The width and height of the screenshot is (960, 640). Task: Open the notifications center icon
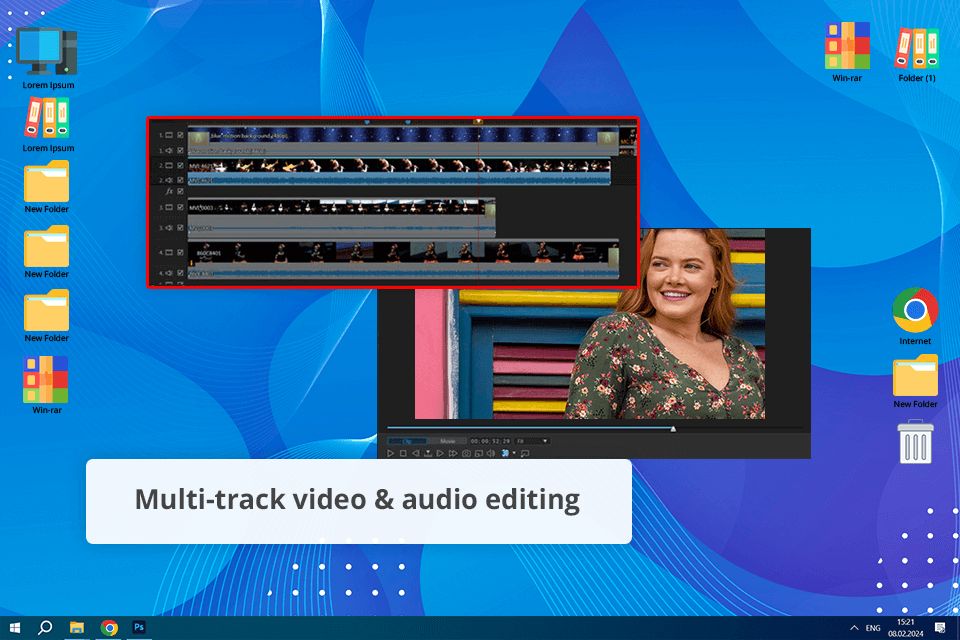[x=940, y=628]
